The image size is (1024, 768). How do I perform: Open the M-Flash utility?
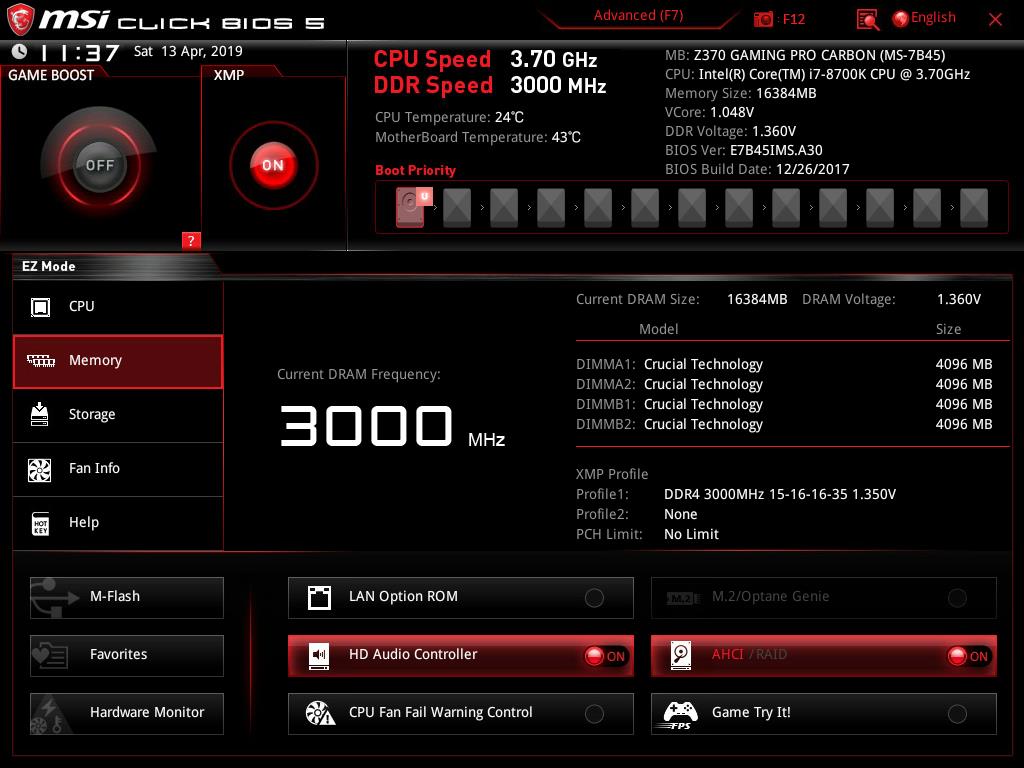coord(127,597)
